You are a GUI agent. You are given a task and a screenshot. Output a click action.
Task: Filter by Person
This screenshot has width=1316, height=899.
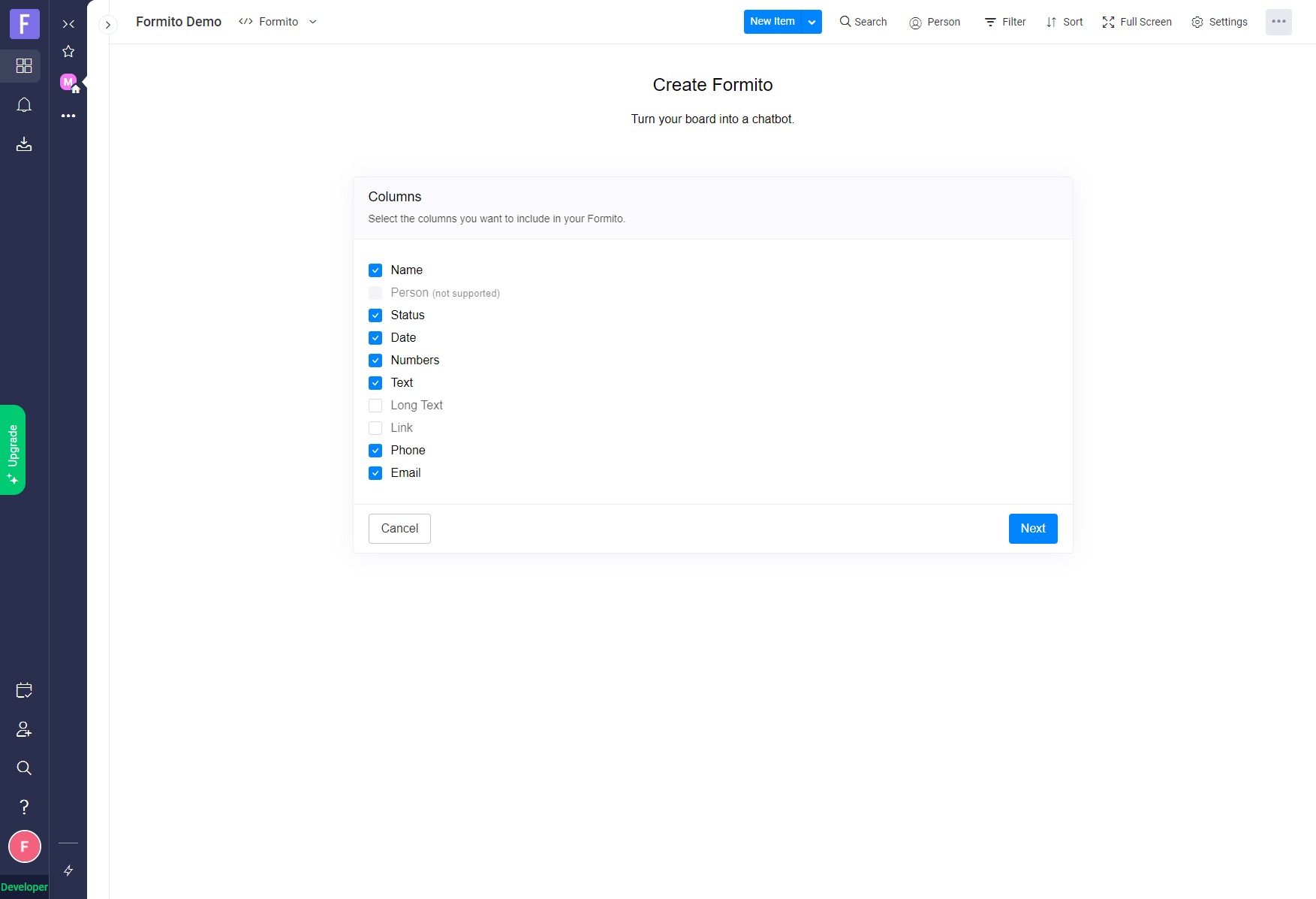[935, 22]
